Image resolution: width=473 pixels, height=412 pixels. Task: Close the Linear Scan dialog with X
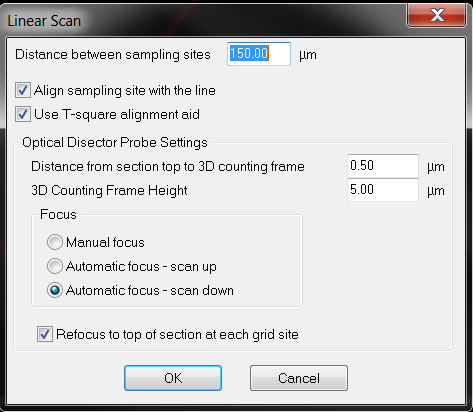pyautogui.click(x=436, y=15)
